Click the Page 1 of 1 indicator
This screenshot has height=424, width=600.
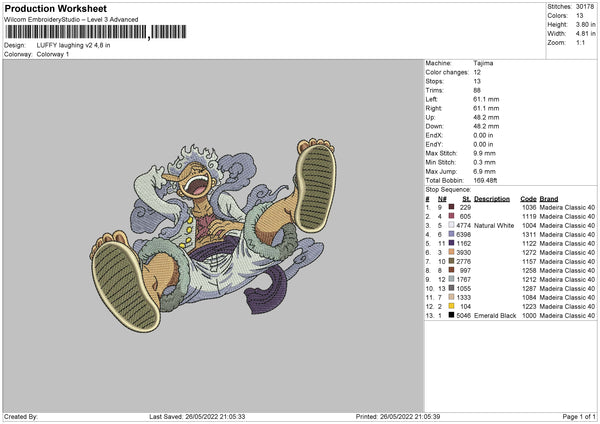point(579,417)
